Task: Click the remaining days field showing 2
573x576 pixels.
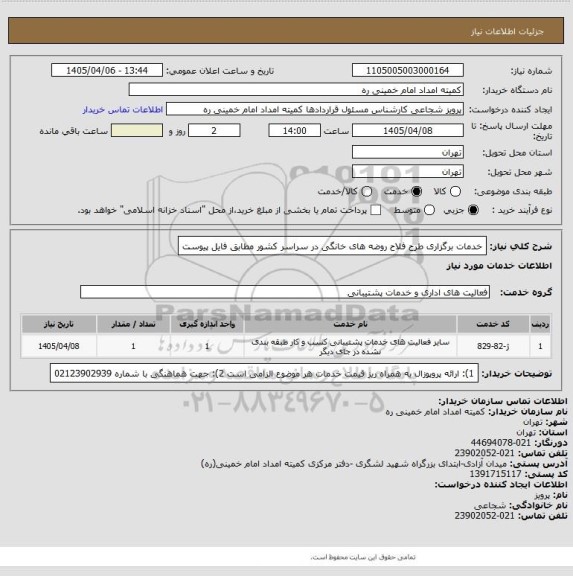Action: (214, 131)
